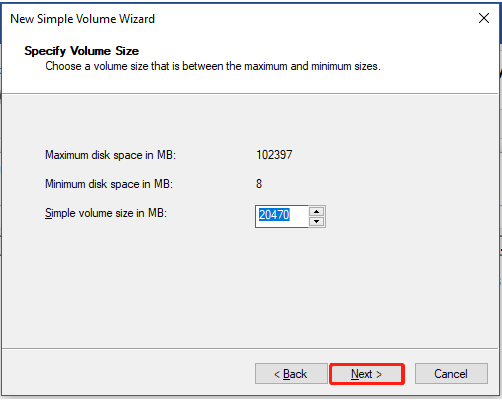Click blank space inside the size field after 20470
Viewport: 502px width, 400px height.
coord(299,216)
